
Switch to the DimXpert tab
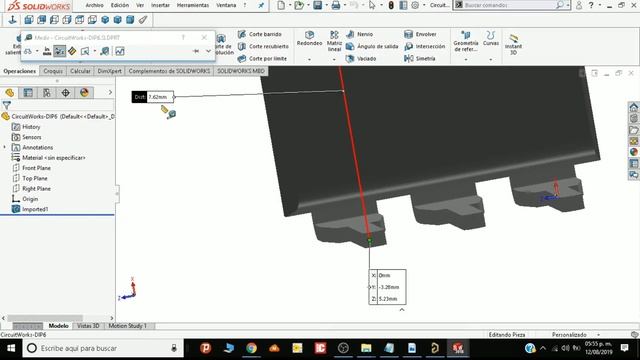tap(109, 71)
